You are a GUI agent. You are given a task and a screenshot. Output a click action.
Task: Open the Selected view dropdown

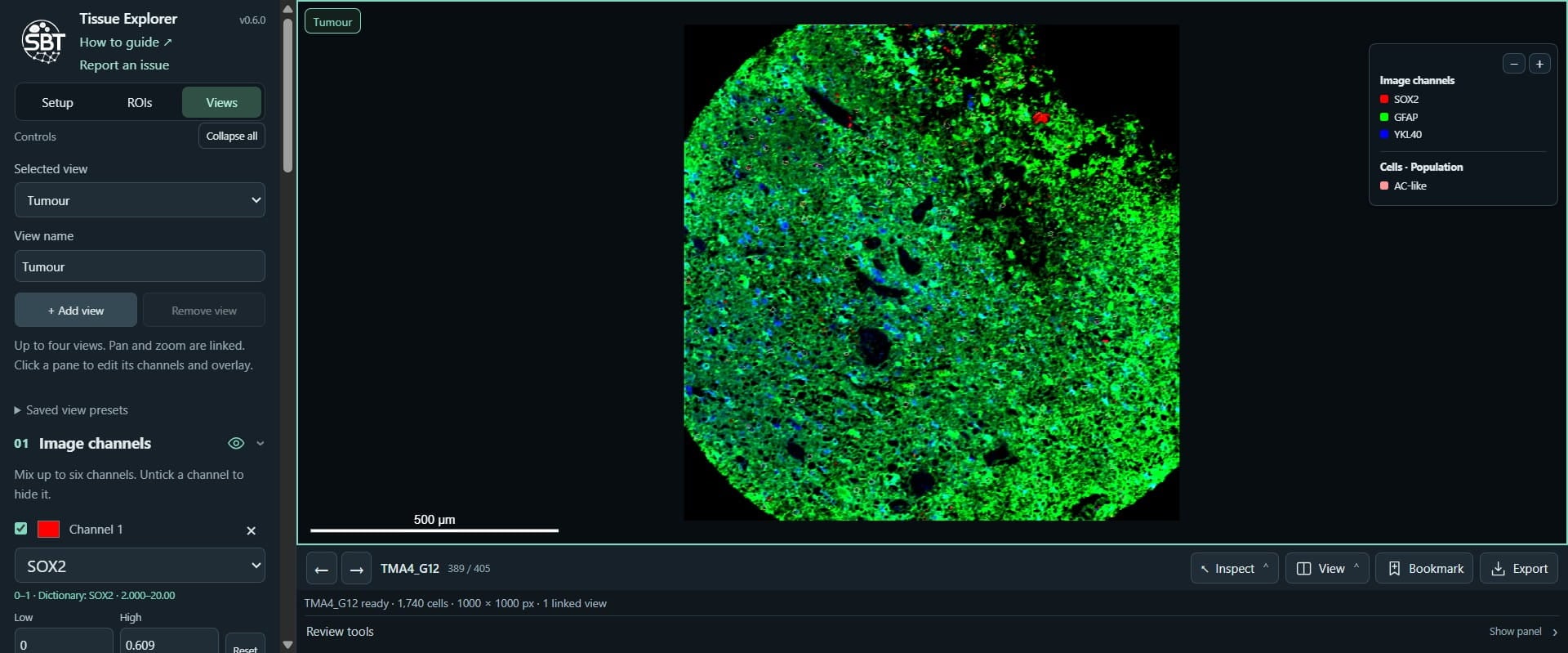pyautogui.click(x=140, y=200)
